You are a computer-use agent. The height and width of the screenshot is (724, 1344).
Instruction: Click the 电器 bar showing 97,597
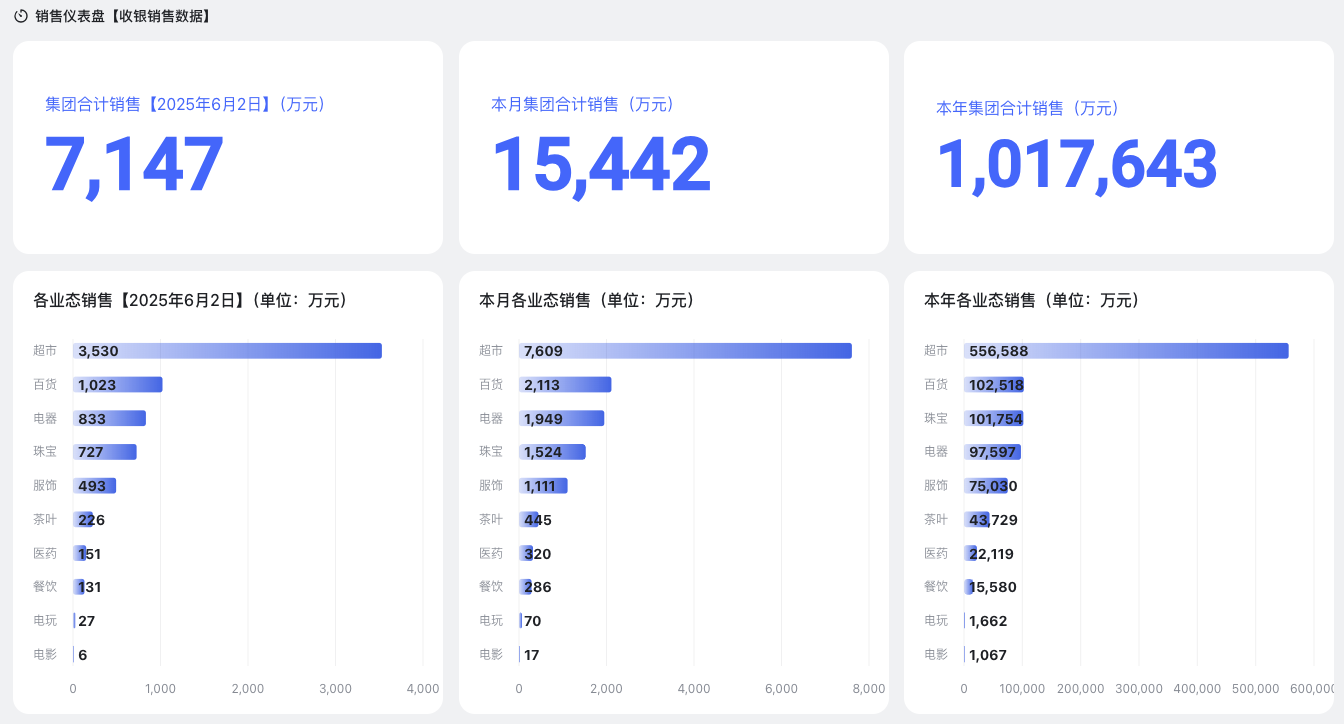(992, 452)
